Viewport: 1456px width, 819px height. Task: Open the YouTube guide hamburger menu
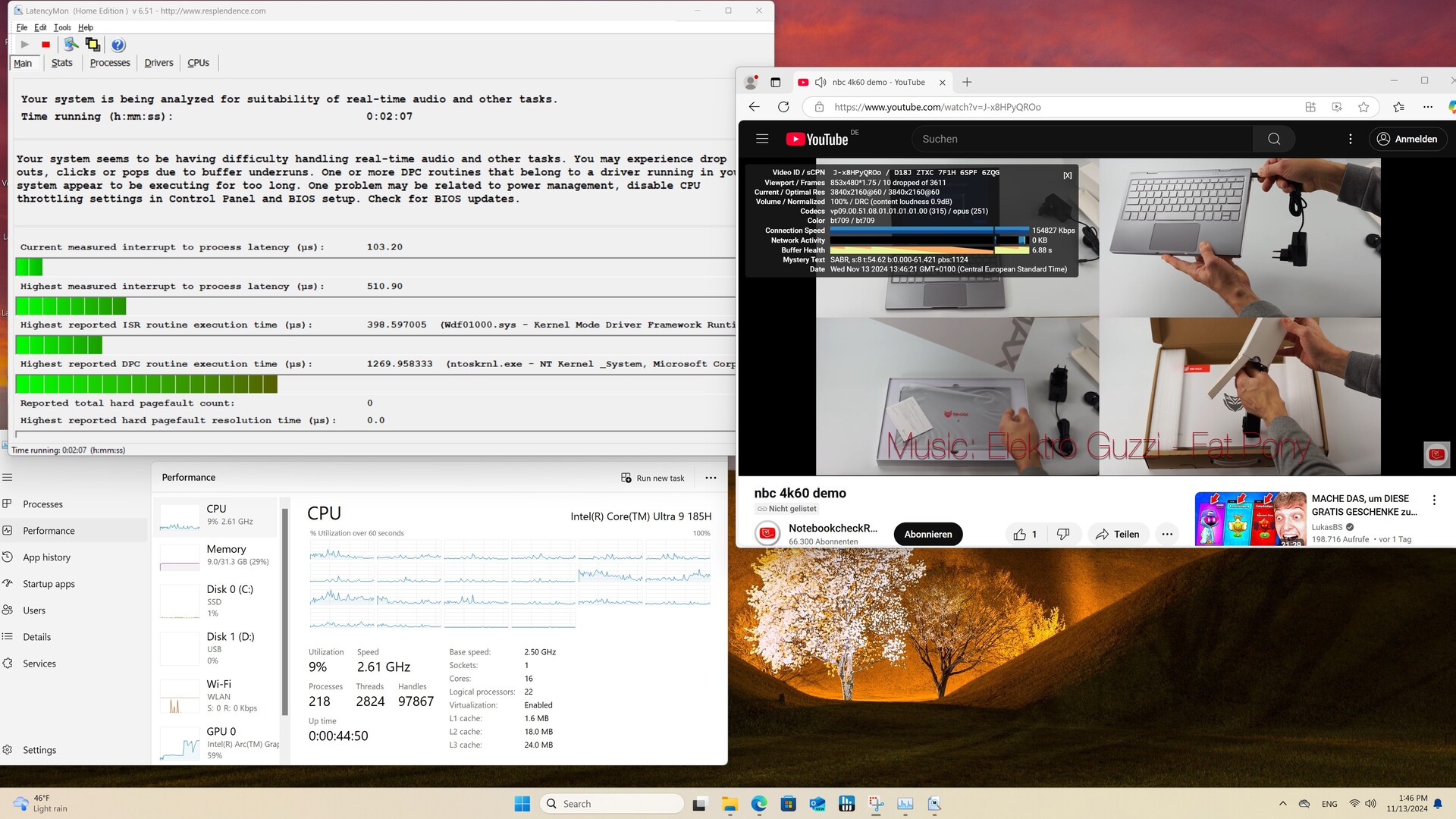point(762,139)
